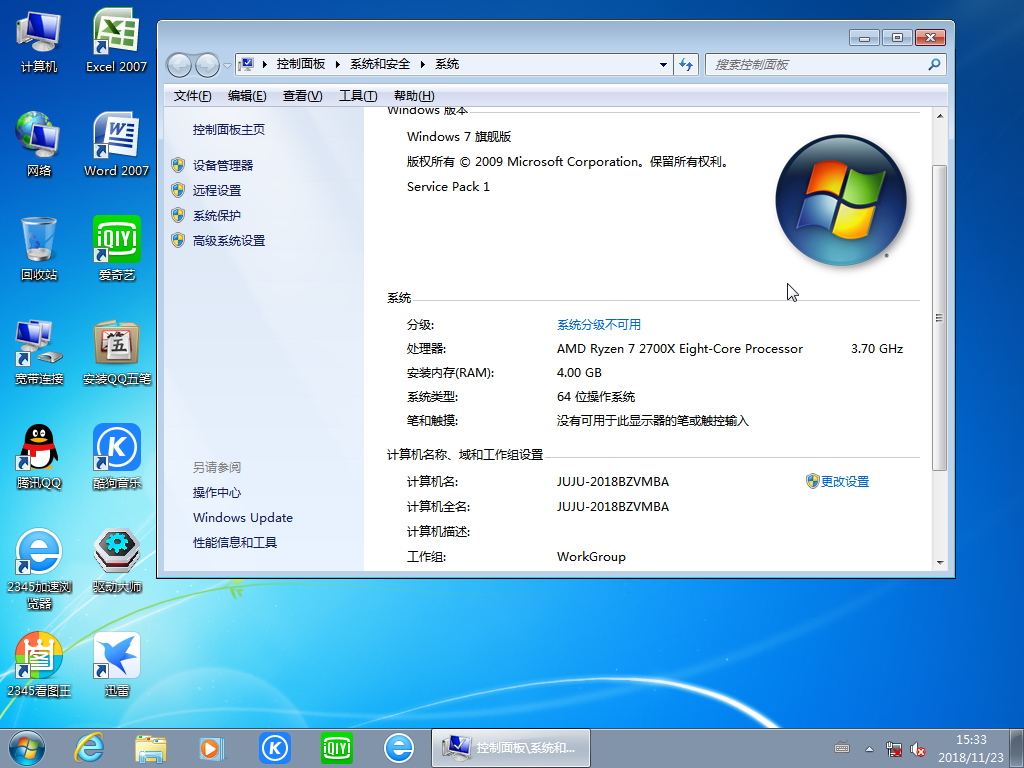This screenshot has width=1024, height=768.
Task: Click the 控制面板\系统和... taskbar button
Action: point(511,748)
